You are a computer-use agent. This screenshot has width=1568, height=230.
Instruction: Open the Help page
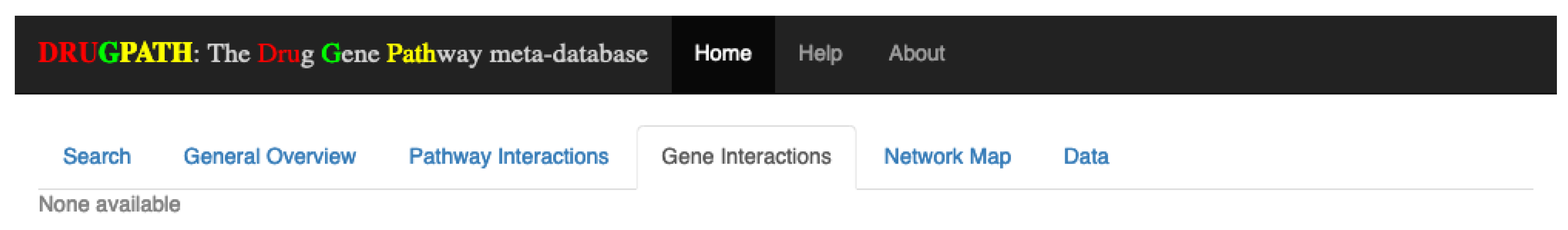(x=820, y=54)
